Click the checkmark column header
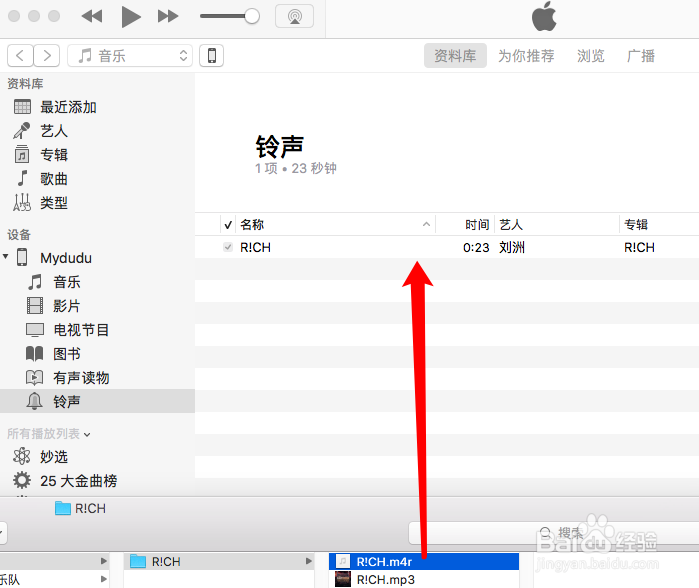 click(x=228, y=225)
